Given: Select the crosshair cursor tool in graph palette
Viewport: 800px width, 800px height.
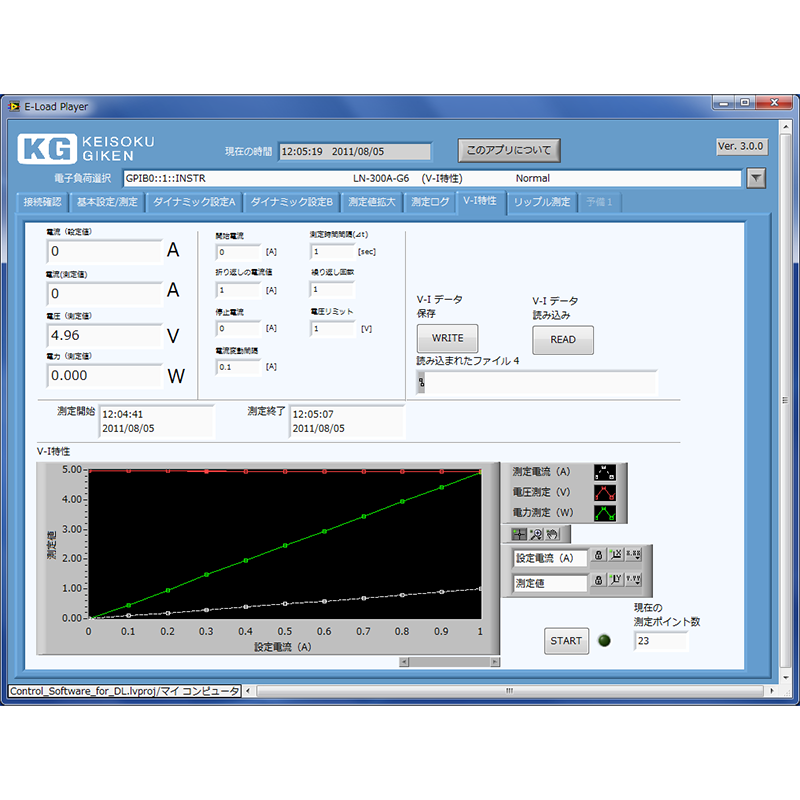Looking at the screenshot, I should pyautogui.click(x=519, y=534).
